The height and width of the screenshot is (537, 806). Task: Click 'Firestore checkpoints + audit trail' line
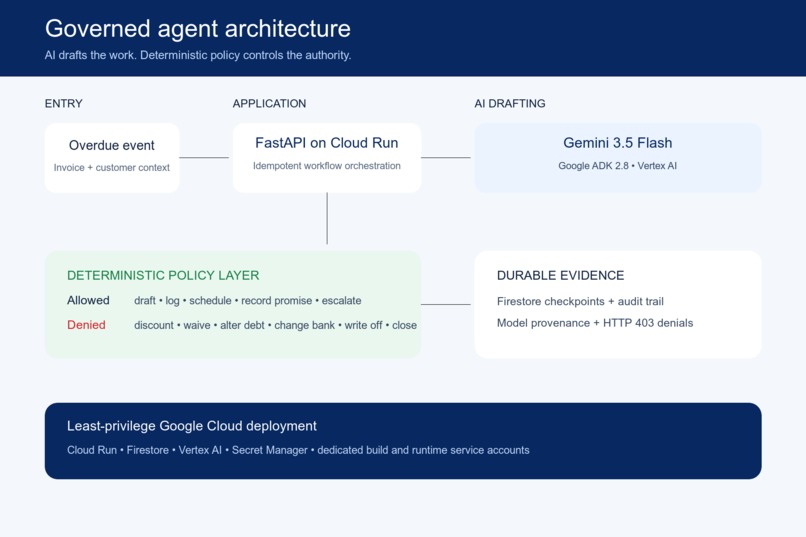(x=580, y=302)
